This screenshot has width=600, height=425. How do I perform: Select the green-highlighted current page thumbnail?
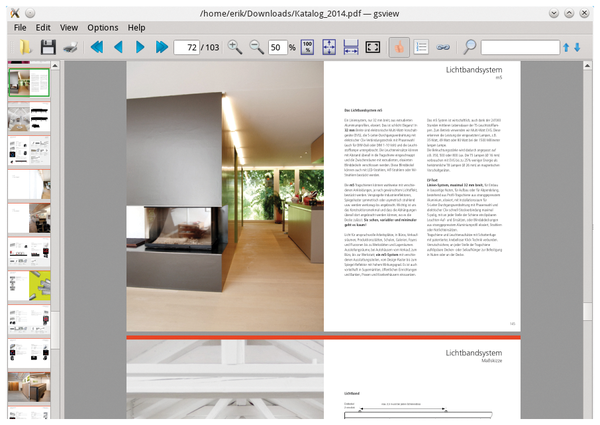29,82
